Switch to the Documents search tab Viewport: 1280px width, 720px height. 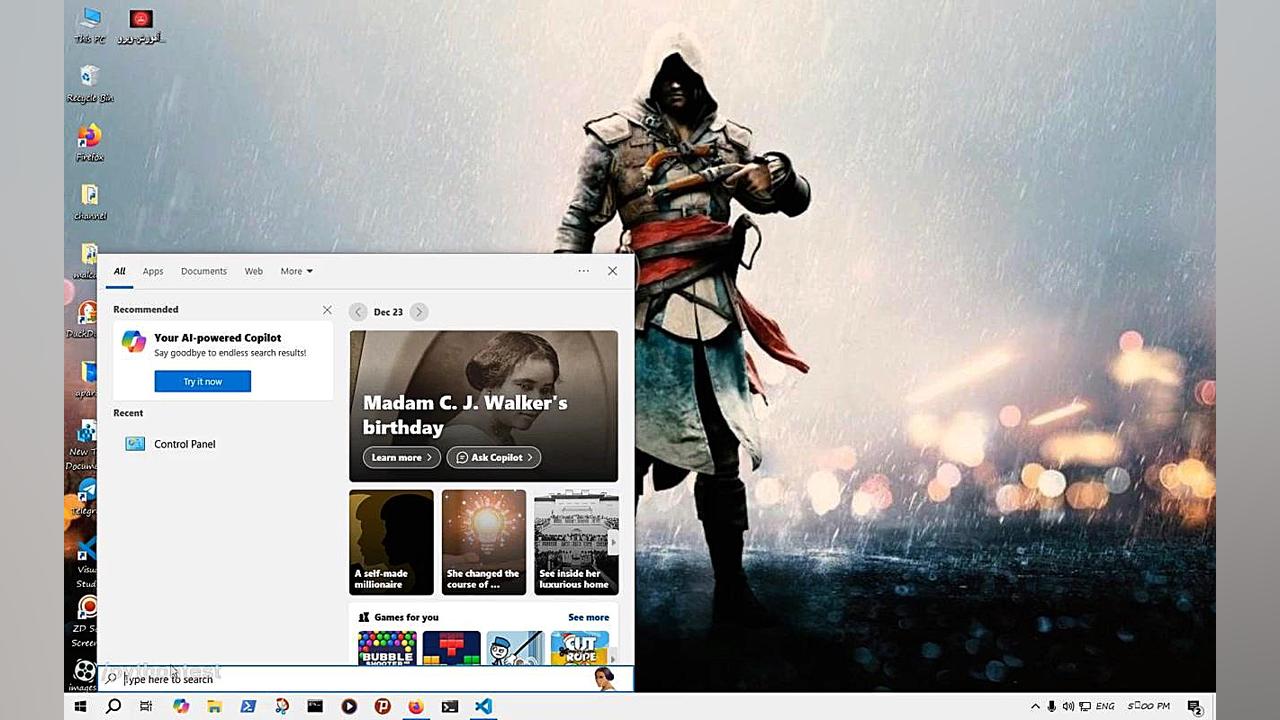(204, 271)
